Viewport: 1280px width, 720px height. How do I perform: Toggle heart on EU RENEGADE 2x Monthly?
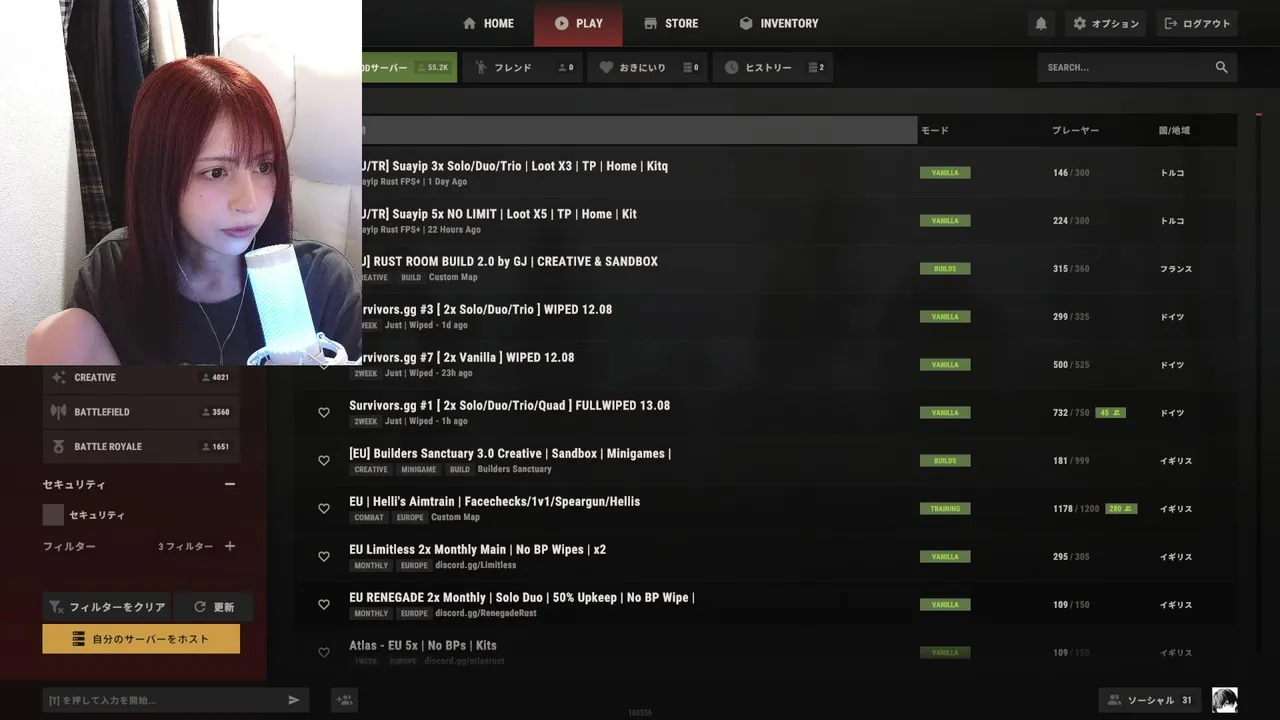(324, 604)
